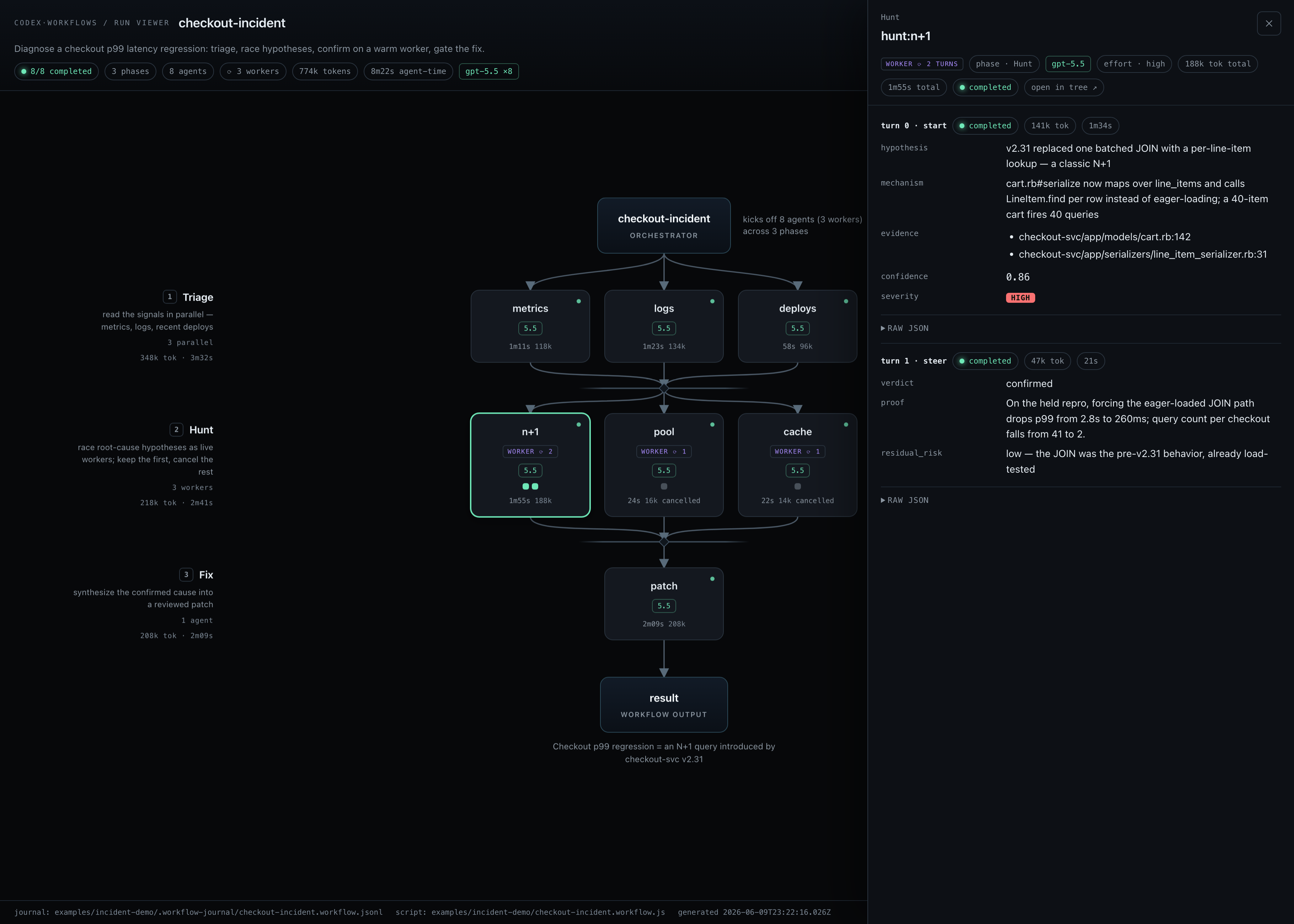Click the phase 1 Triage number badge
The image size is (1294, 924).
pos(170,296)
